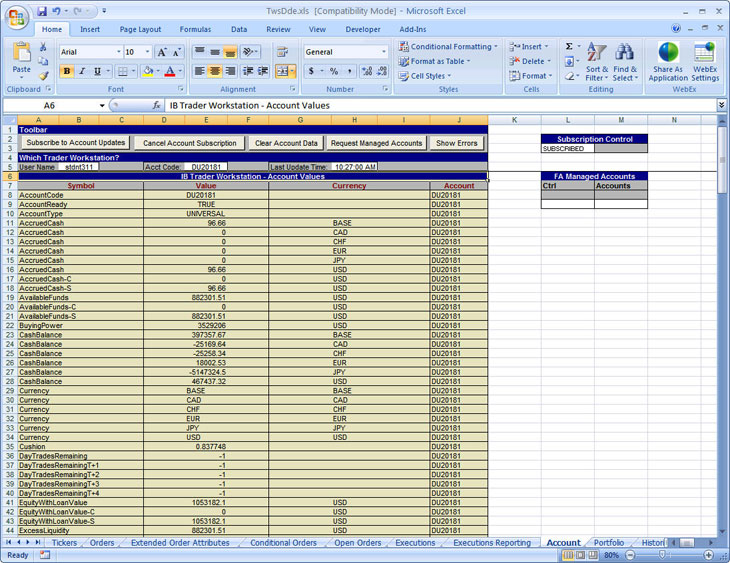Switch to the Tickers sheet tab
Screen dimensions: 730x563
pos(64,543)
